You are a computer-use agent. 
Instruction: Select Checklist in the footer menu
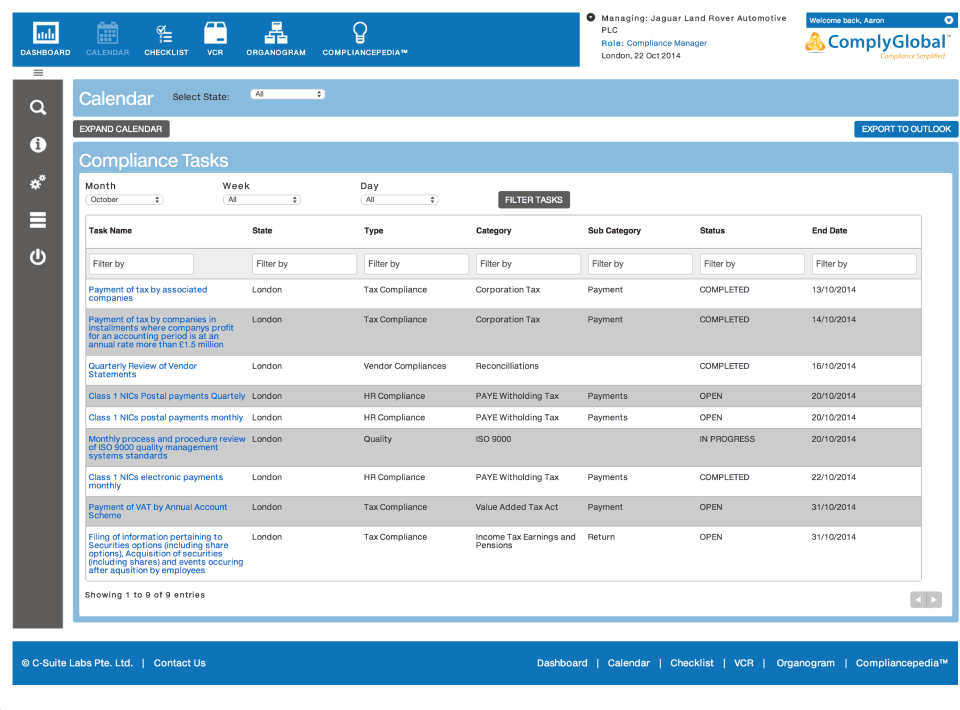click(692, 663)
